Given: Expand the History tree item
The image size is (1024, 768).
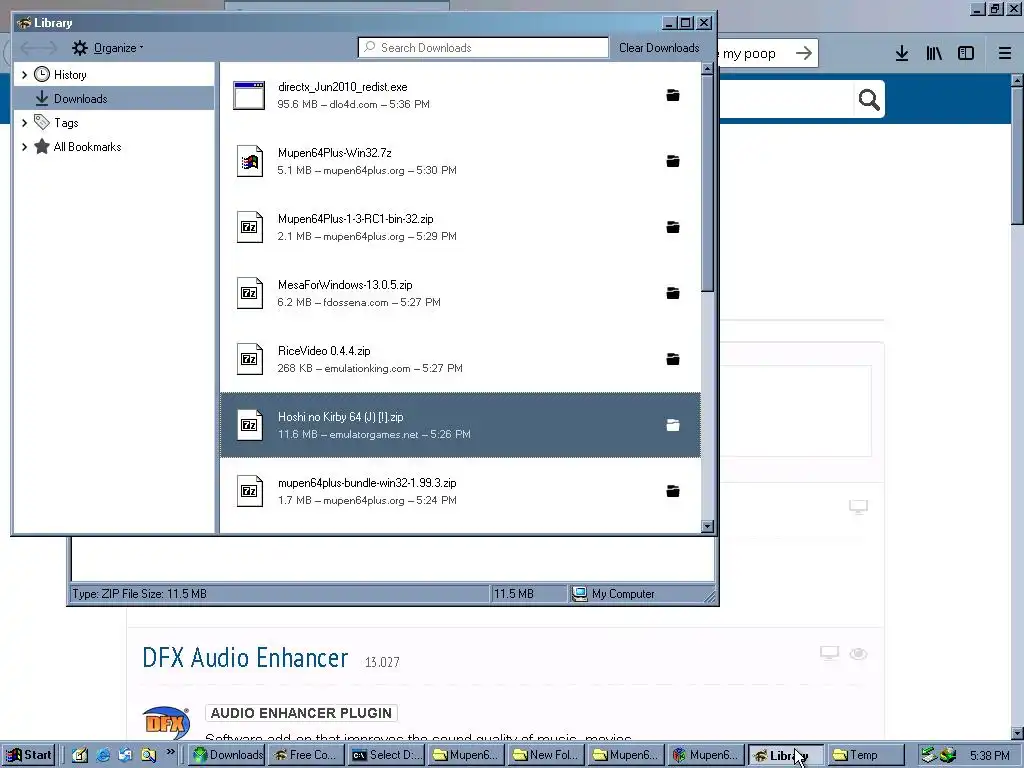Looking at the screenshot, I should 25,74.
